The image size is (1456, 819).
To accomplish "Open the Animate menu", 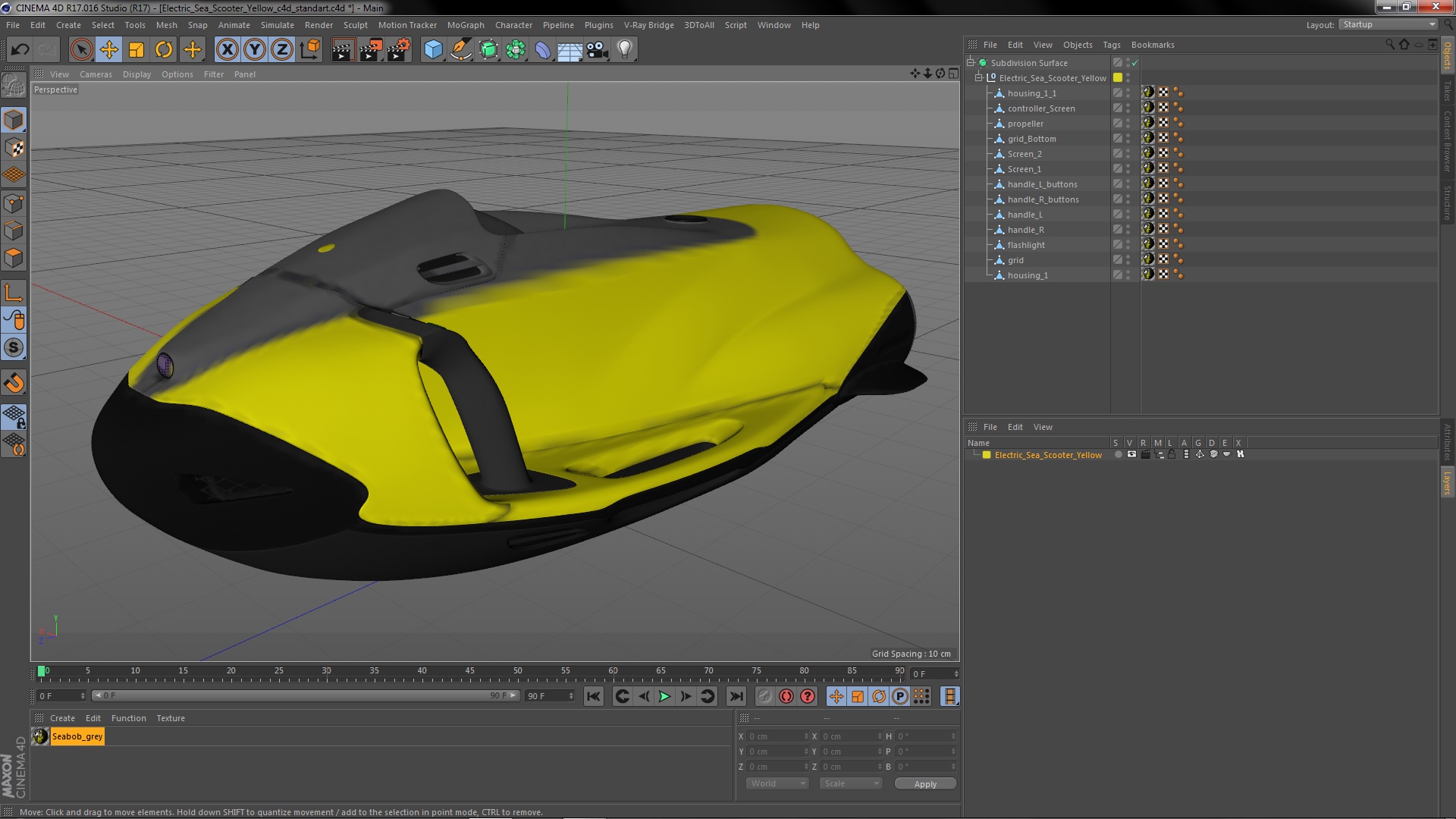I will tap(232, 24).
